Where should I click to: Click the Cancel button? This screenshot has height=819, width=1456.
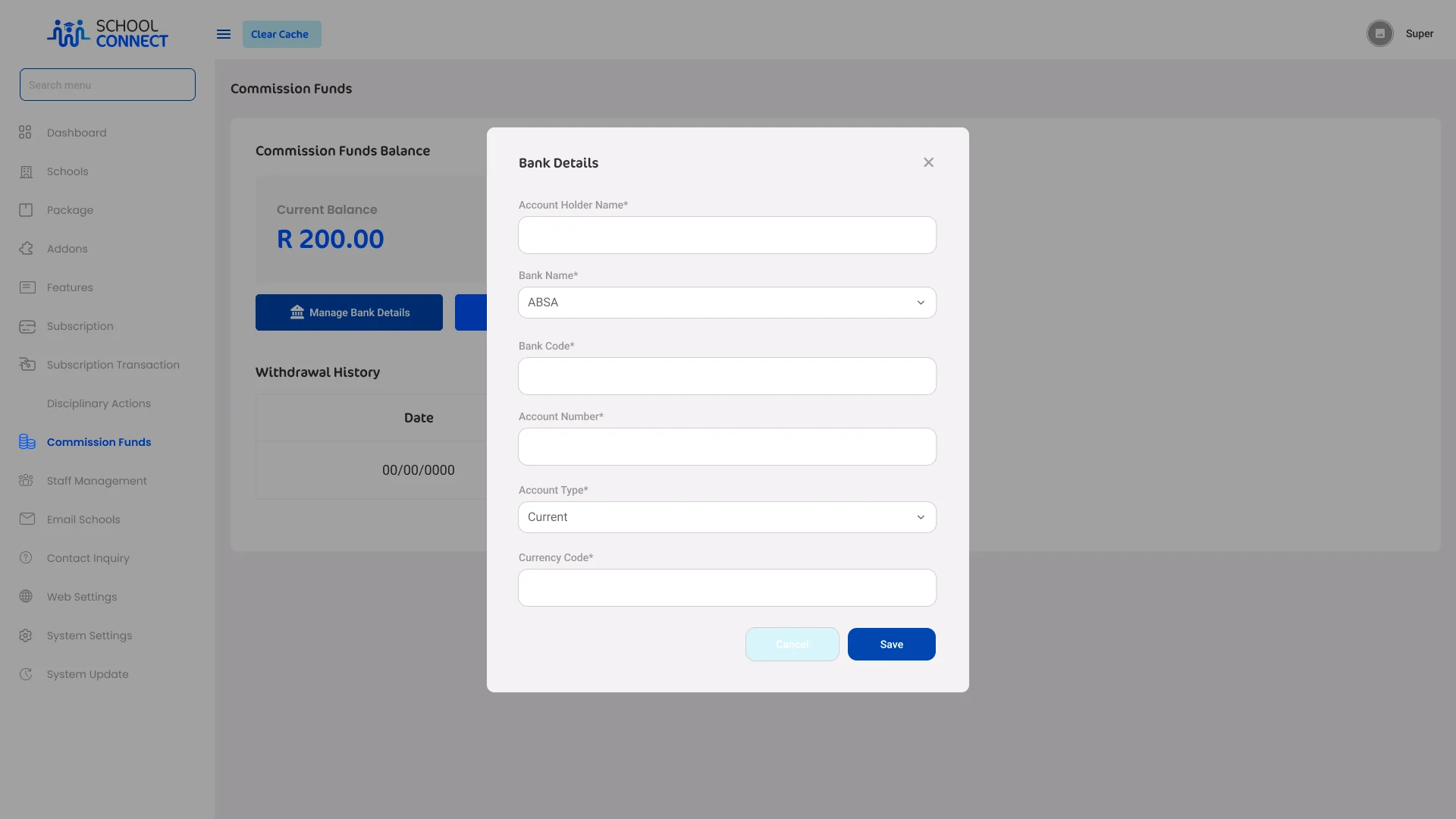pyautogui.click(x=792, y=645)
